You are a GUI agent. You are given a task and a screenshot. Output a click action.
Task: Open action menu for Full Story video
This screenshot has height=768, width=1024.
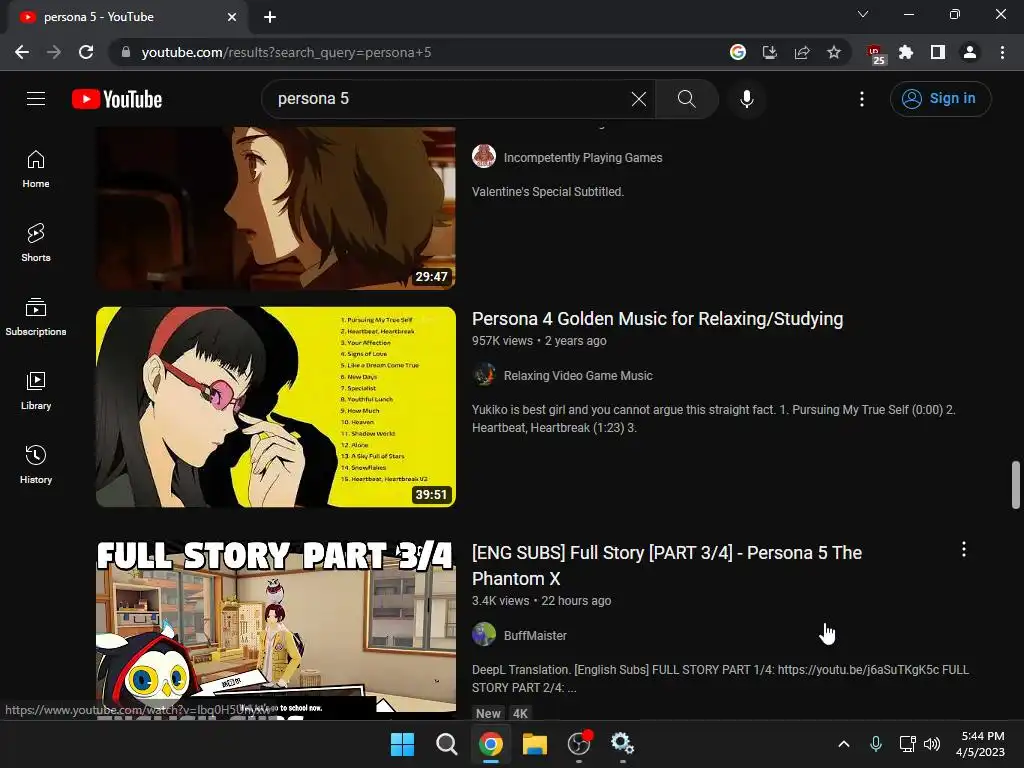(x=964, y=549)
